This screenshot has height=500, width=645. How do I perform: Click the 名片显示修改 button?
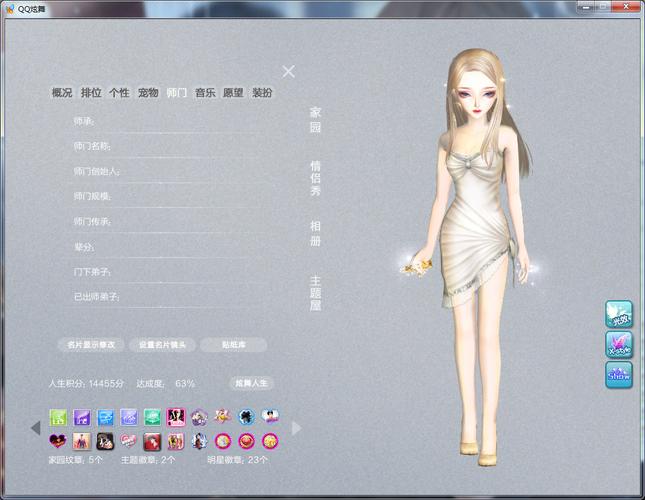[91, 345]
